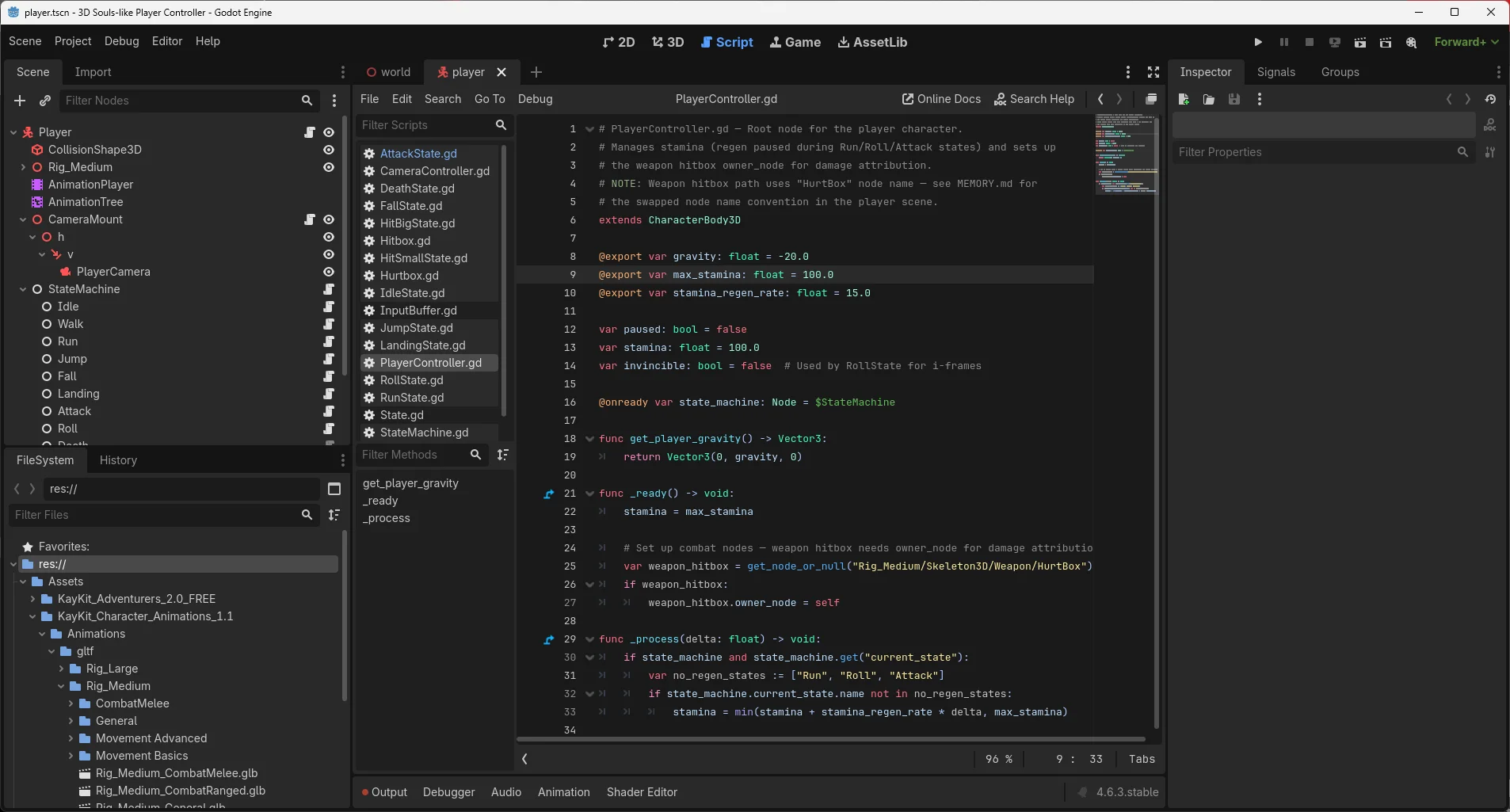Toggle distraction-free mode icon

[x=1153, y=72]
